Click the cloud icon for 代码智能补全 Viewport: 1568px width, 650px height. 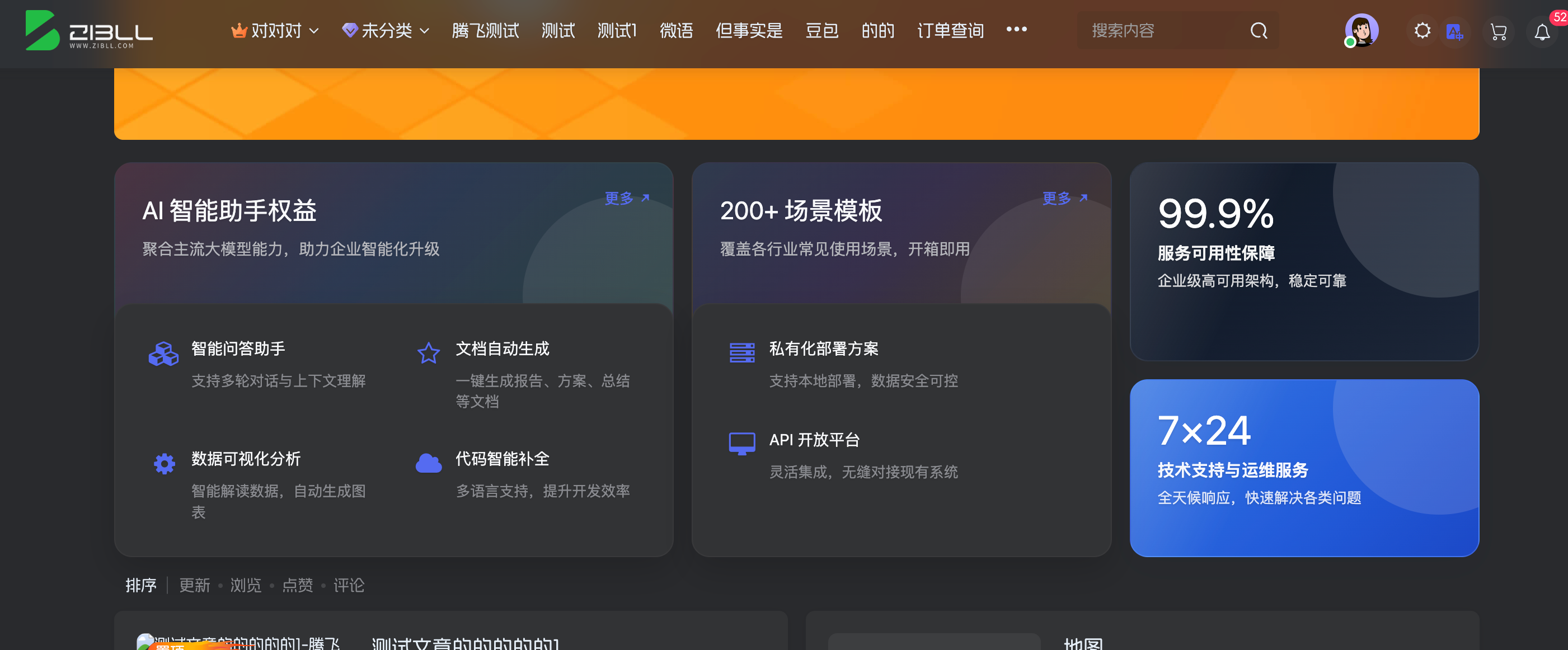point(428,463)
